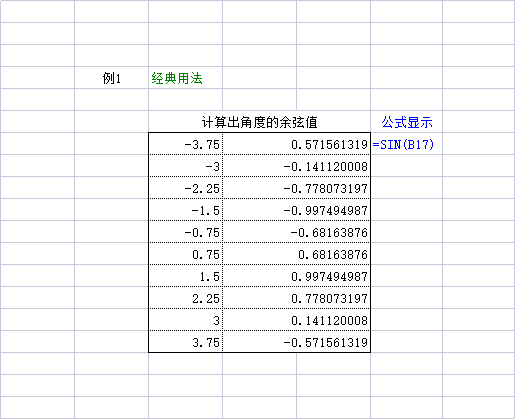Image resolution: width=515 pixels, height=419 pixels.
Task: Click the positive 0.75 input cell
Action: 186,254
